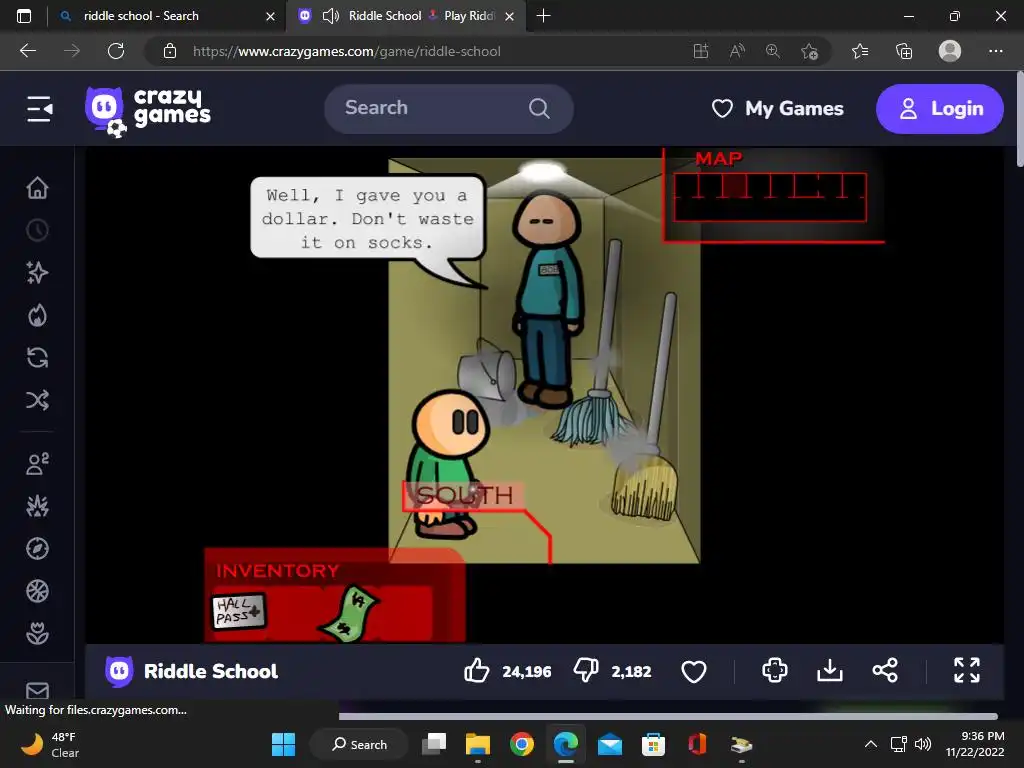Share the Riddle School game
1024x768 pixels.
885,671
